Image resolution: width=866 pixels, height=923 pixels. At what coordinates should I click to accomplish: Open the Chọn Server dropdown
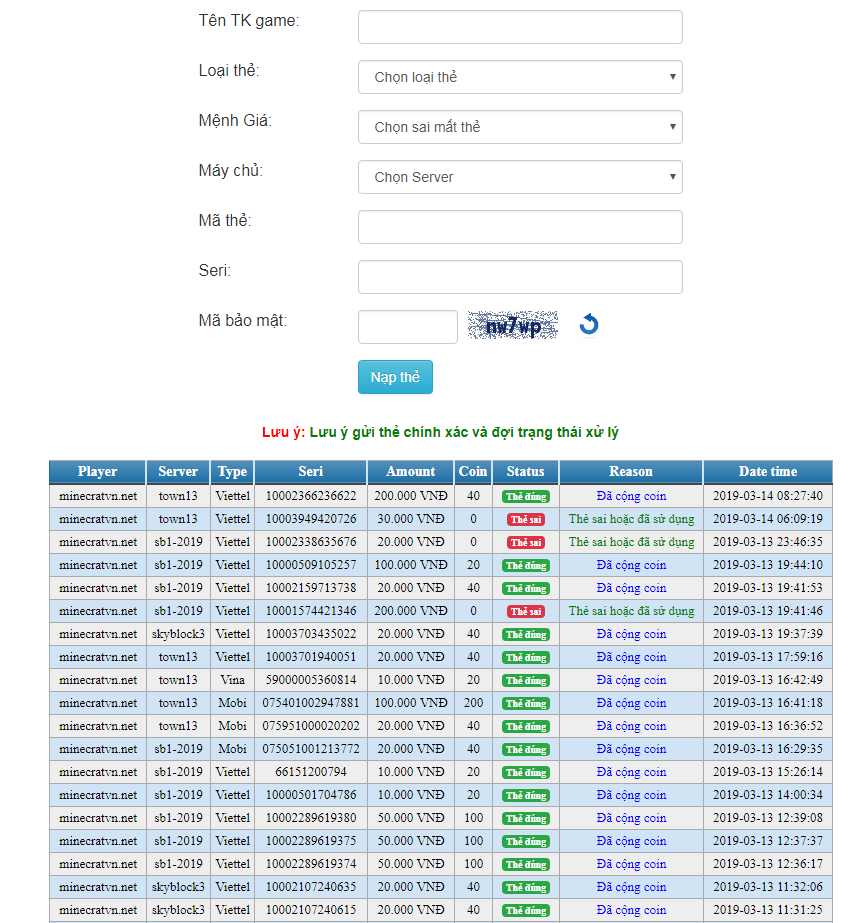[x=520, y=177]
